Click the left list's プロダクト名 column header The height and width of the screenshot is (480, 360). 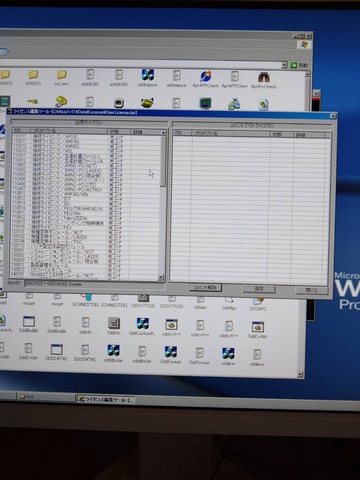[x=70, y=131]
